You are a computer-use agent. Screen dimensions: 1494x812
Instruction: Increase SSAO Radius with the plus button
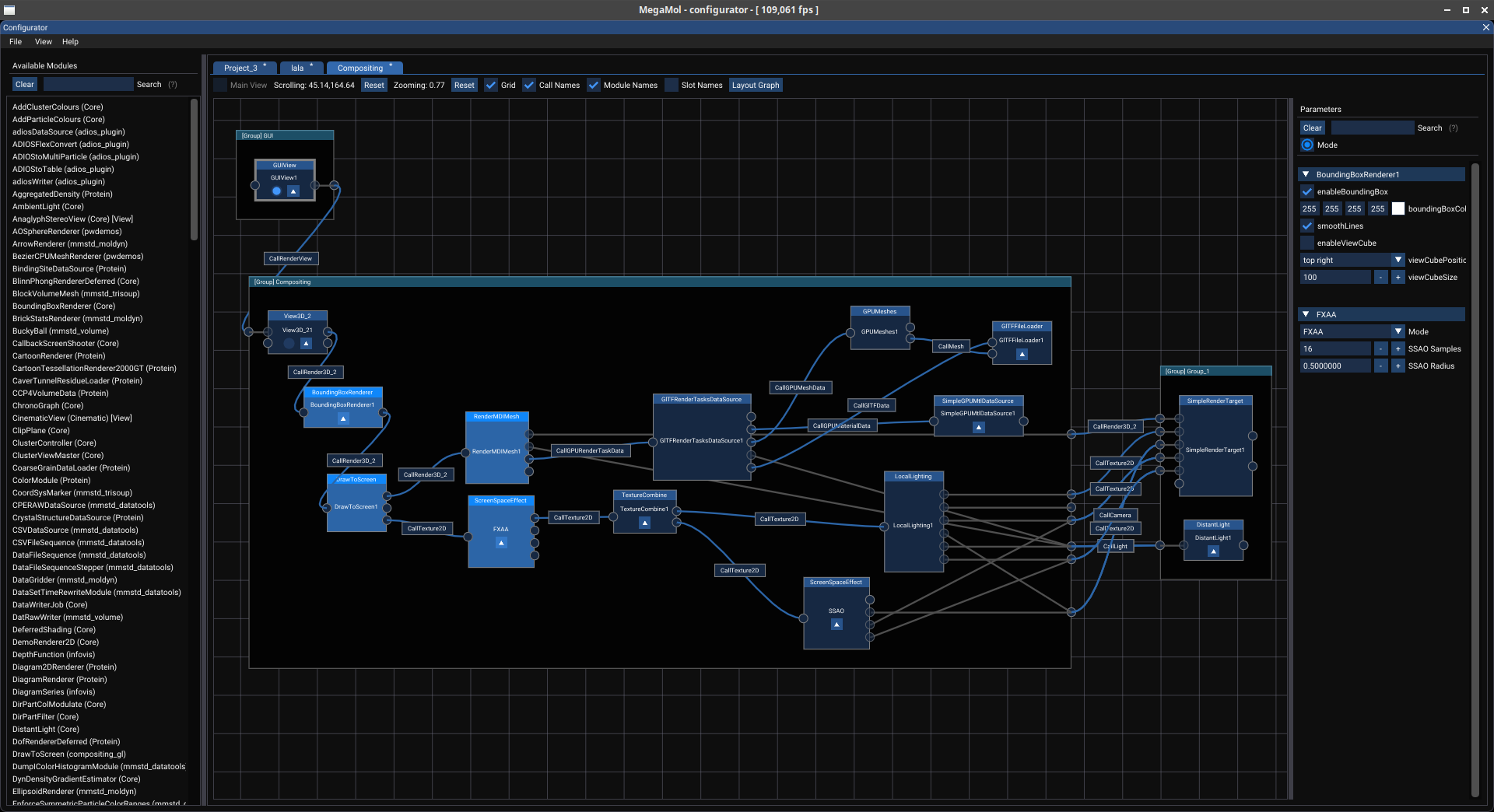[x=1398, y=366]
